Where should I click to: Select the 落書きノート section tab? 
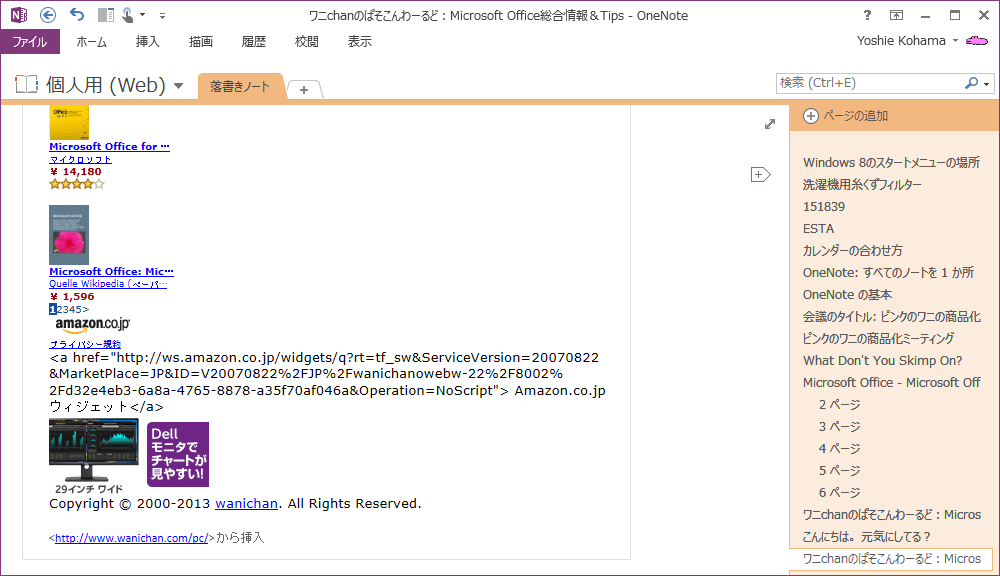(240, 87)
